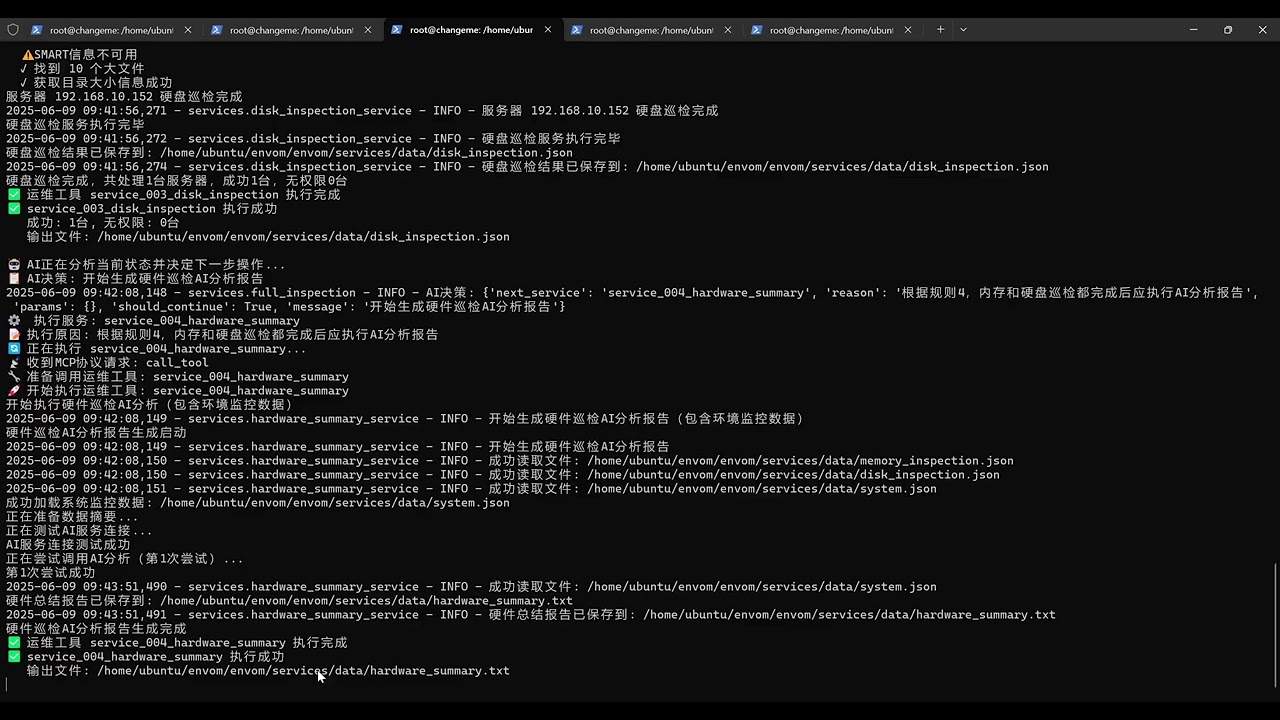Image resolution: width=1280 pixels, height=720 pixels.
Task: Click the PowerShell icon on the fifth tab
Action: click(757, 30)
